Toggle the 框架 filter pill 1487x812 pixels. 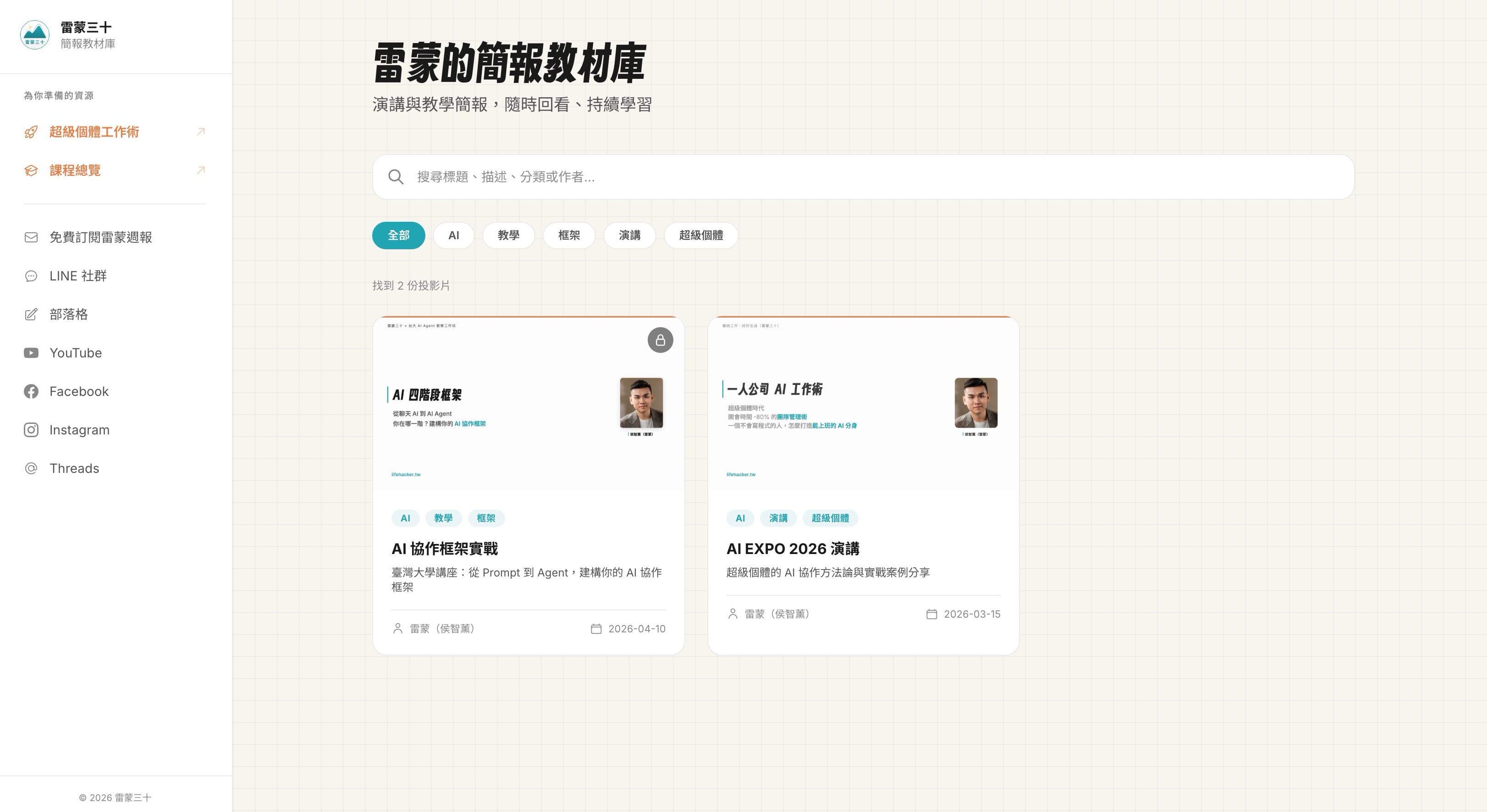569,235
